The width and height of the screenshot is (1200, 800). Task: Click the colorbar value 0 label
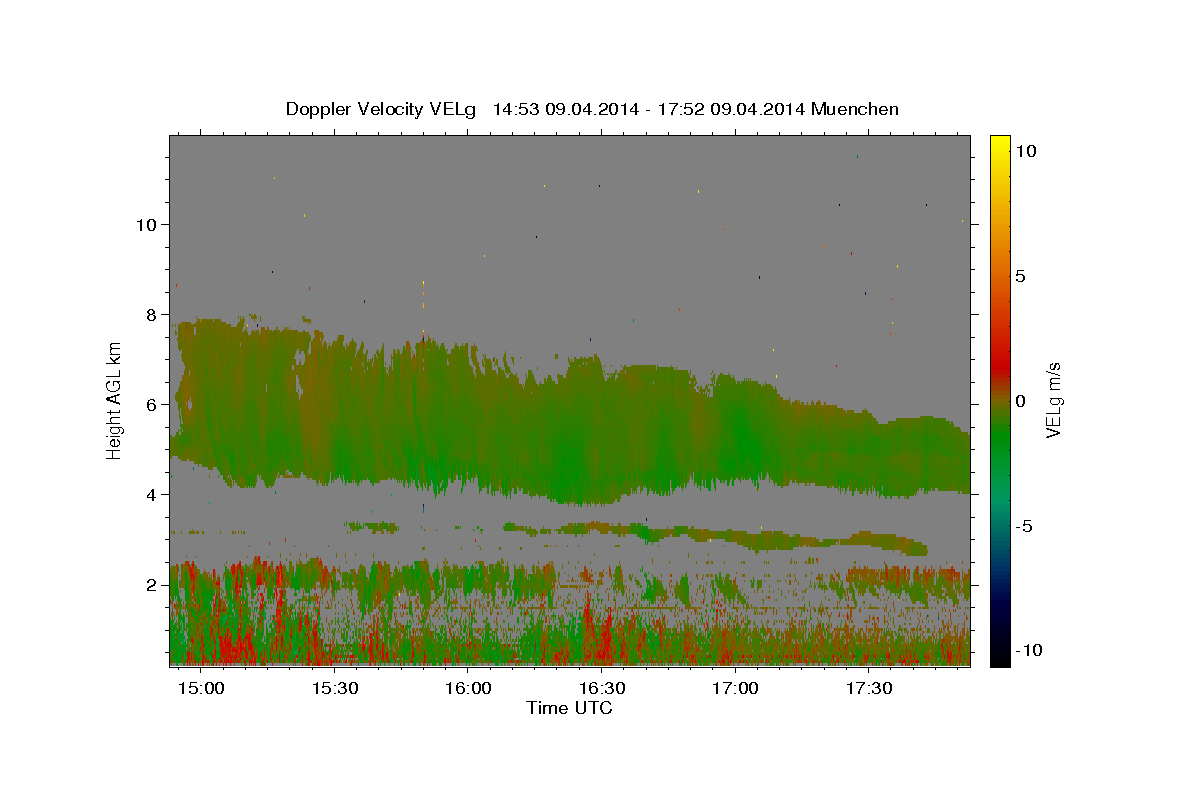[x=1020, y=401]
